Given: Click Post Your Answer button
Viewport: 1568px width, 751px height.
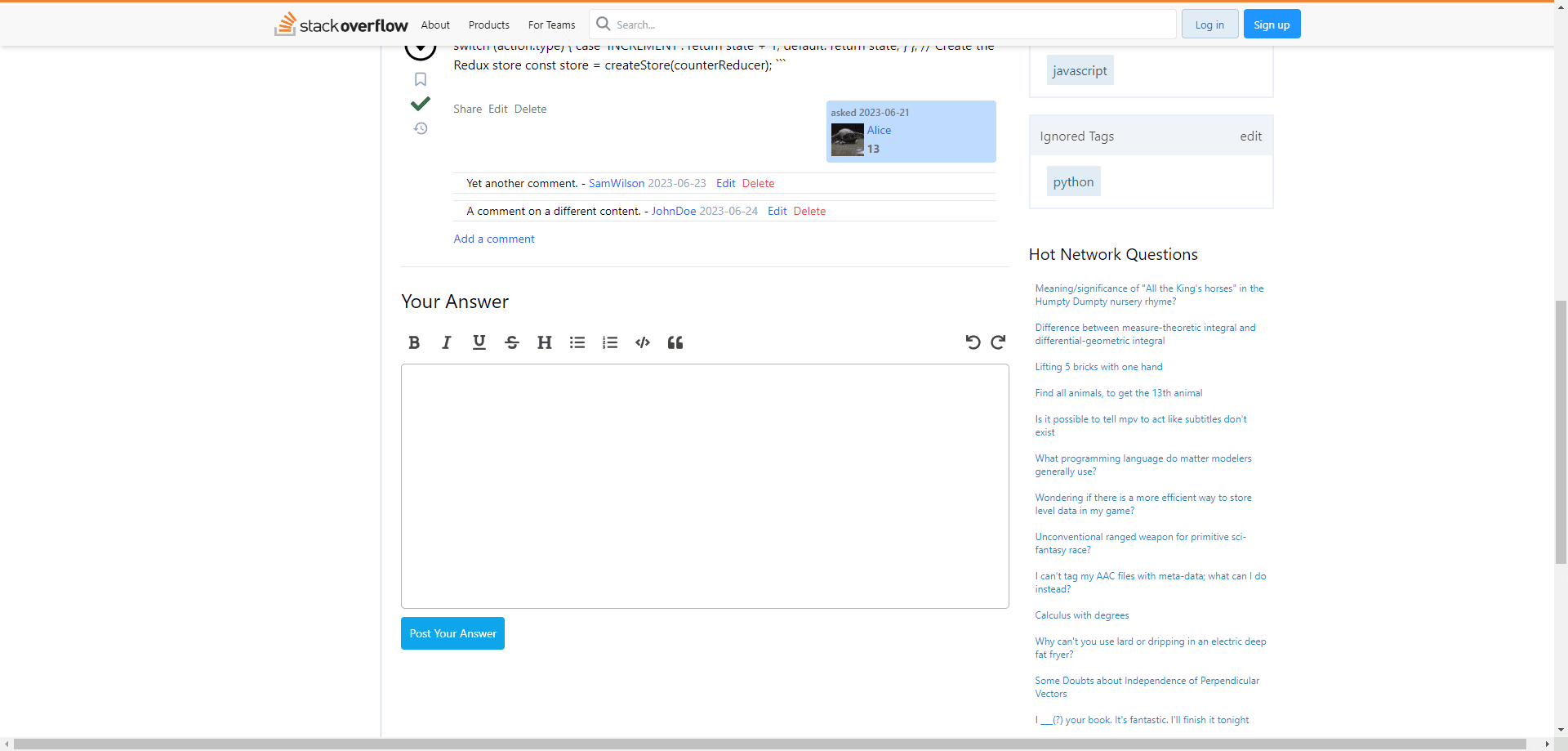Looking at the screenshot, I should tap(452, 633).
